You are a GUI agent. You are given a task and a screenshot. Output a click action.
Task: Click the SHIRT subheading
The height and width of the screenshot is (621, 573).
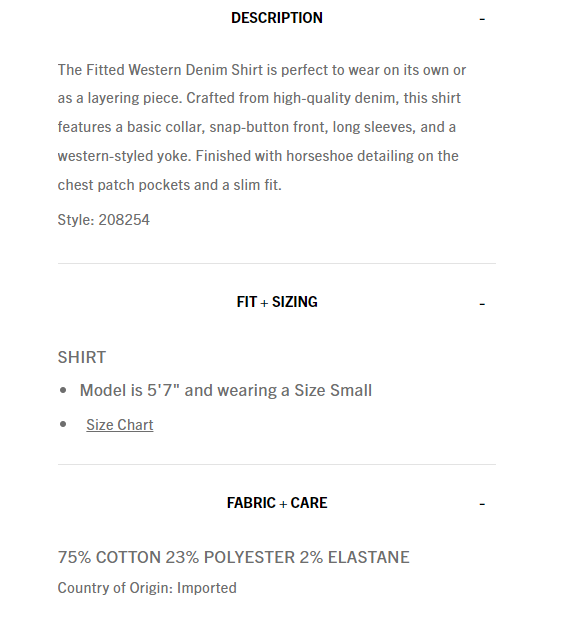tap(82, 357)
